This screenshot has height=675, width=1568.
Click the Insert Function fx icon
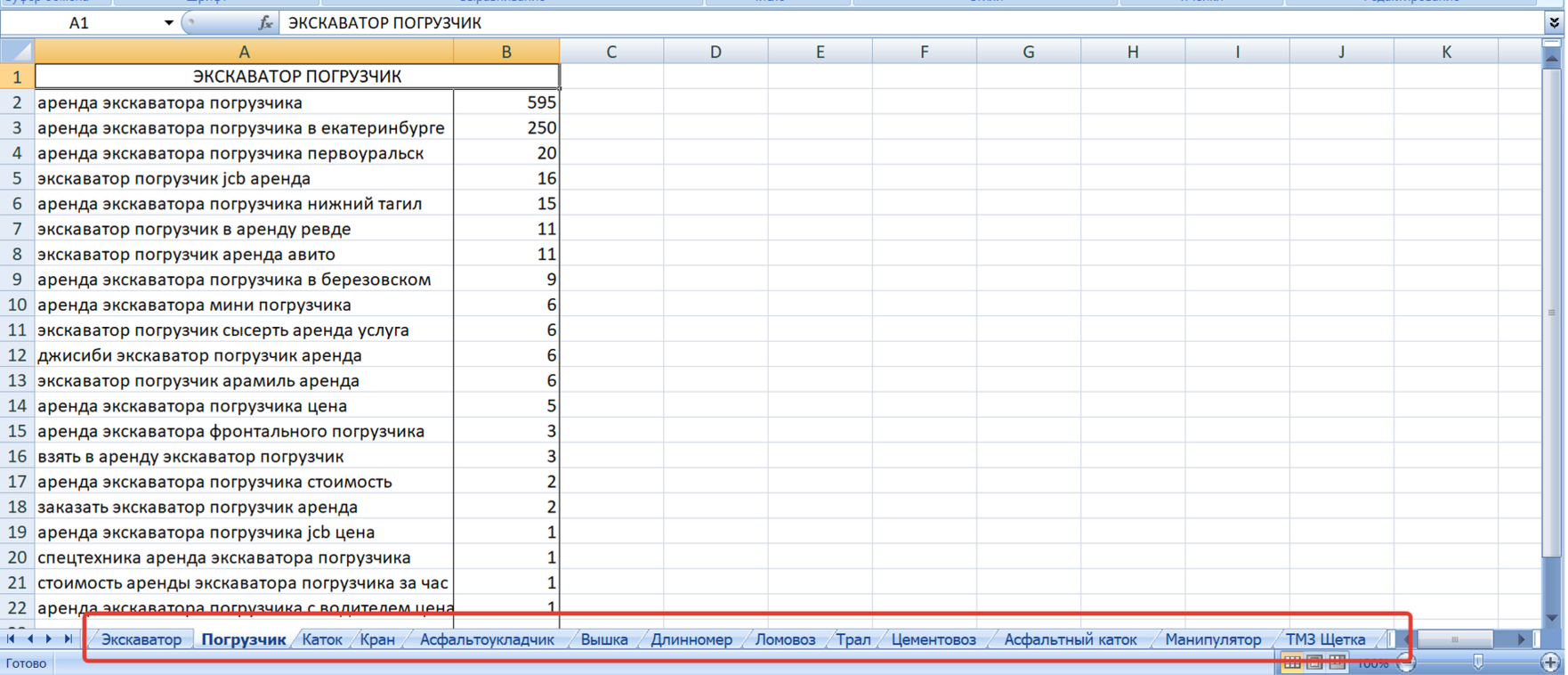(264, 23)
